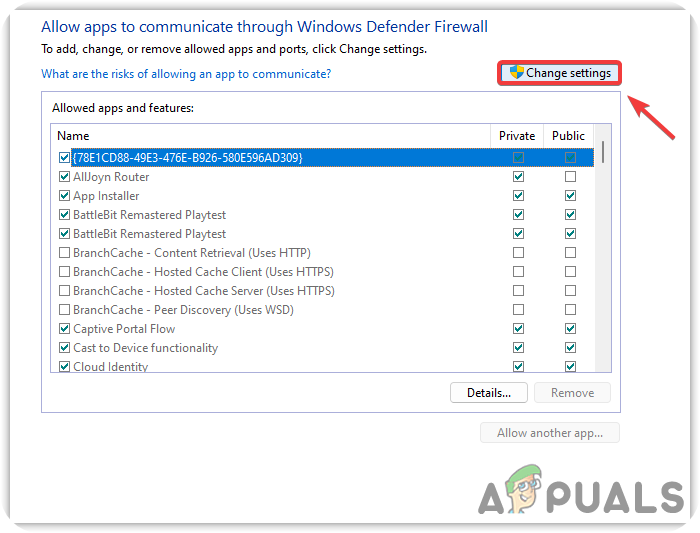Image resolution: width=700 pixels, height=533 pixels.
Task: Click Allow another app... button
Action: click(550, 433)
